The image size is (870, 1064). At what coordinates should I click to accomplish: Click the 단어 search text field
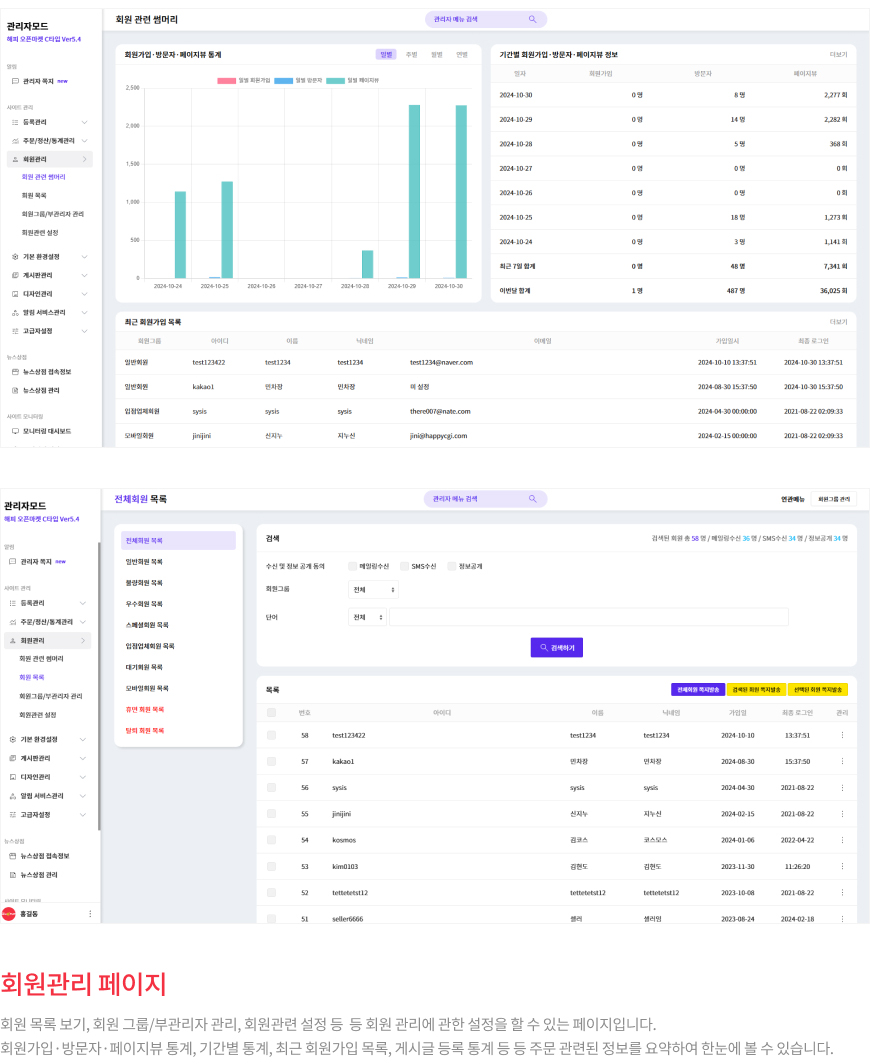589,617
